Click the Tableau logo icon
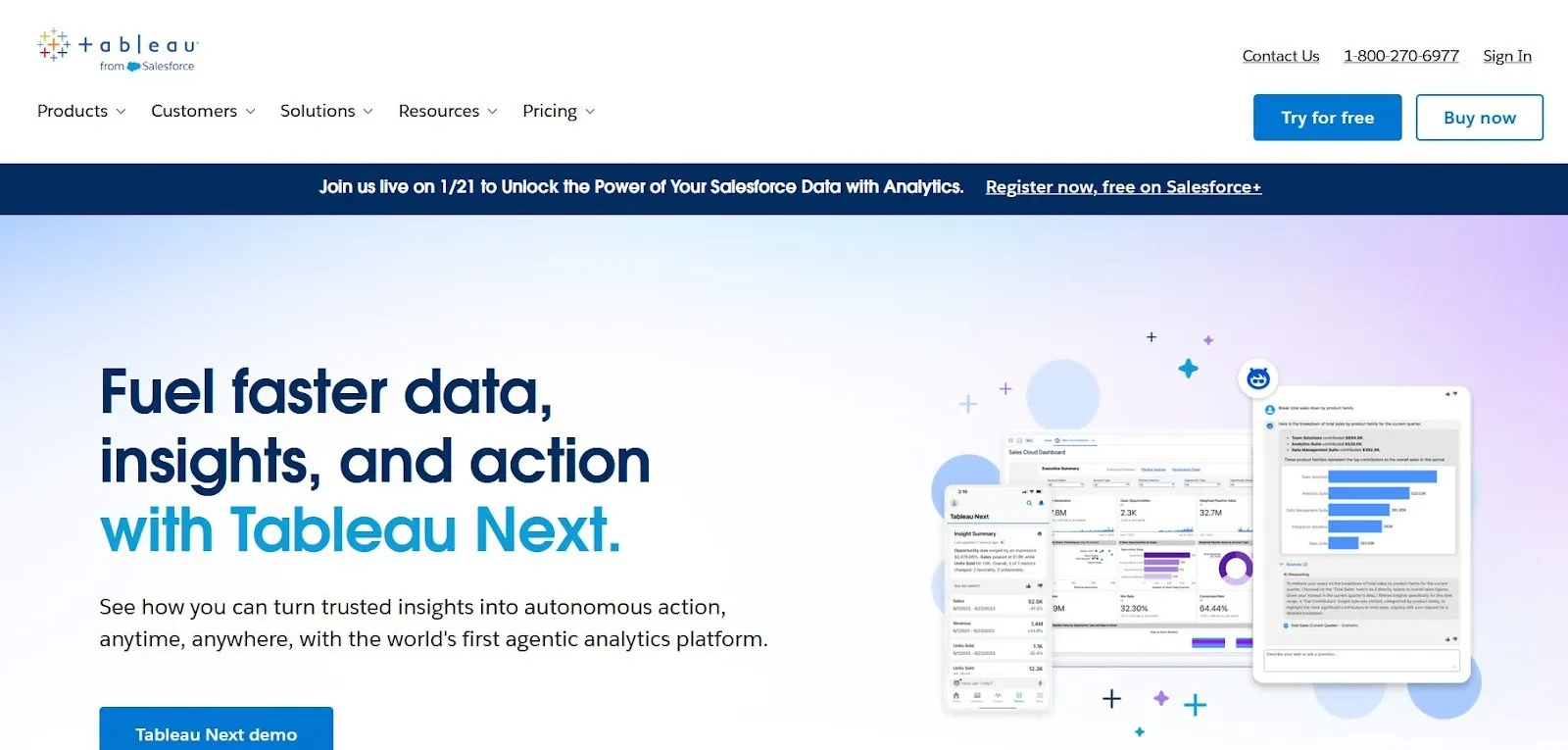The height and width of the screenshot is (750, 1568). click(54, 45)
